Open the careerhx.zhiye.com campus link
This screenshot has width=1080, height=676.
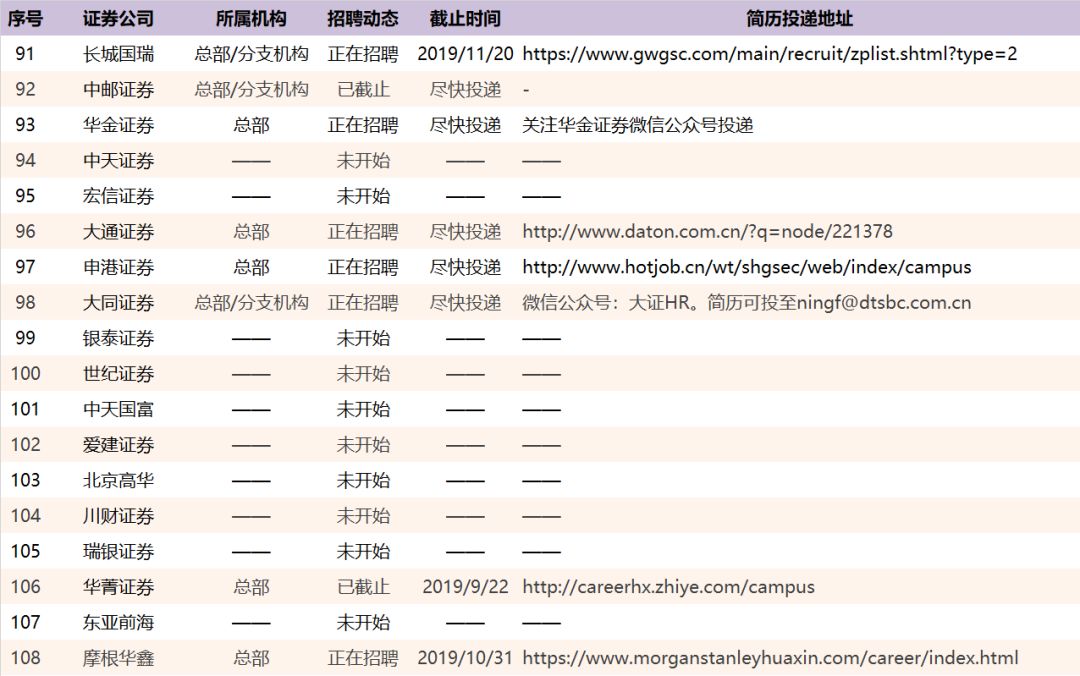(x=668, y=586)
